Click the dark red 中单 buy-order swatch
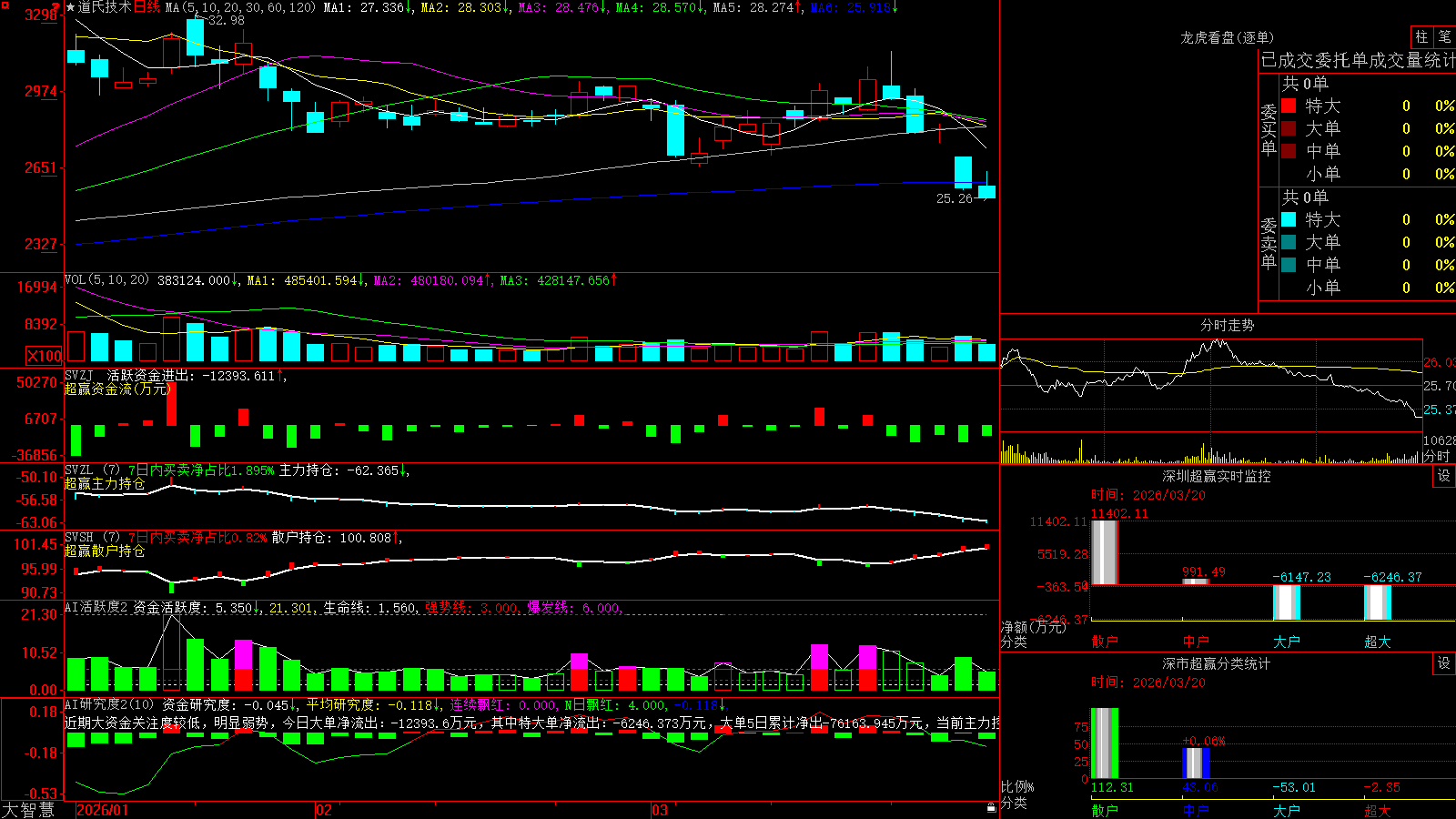The image size is (1456, 819). (1289, 151)
